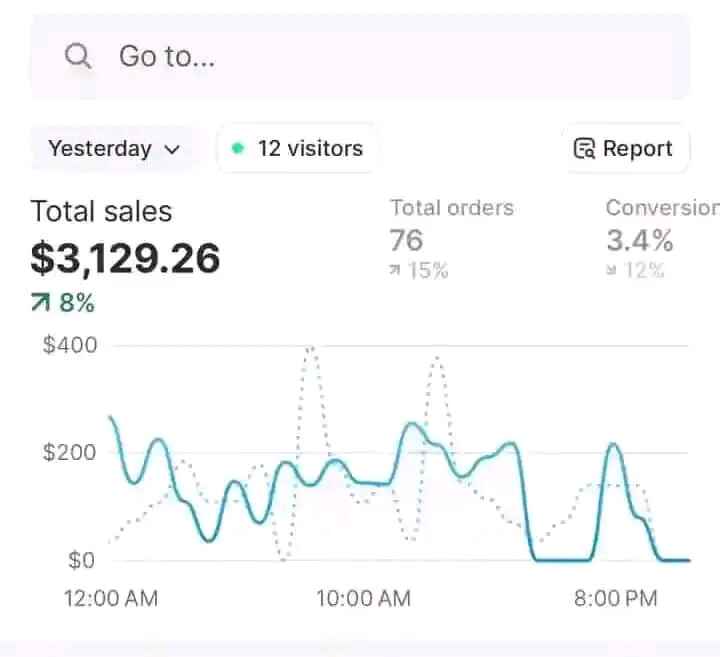Click the 76 total orders value
720x657 pixels.
[406, 240]
